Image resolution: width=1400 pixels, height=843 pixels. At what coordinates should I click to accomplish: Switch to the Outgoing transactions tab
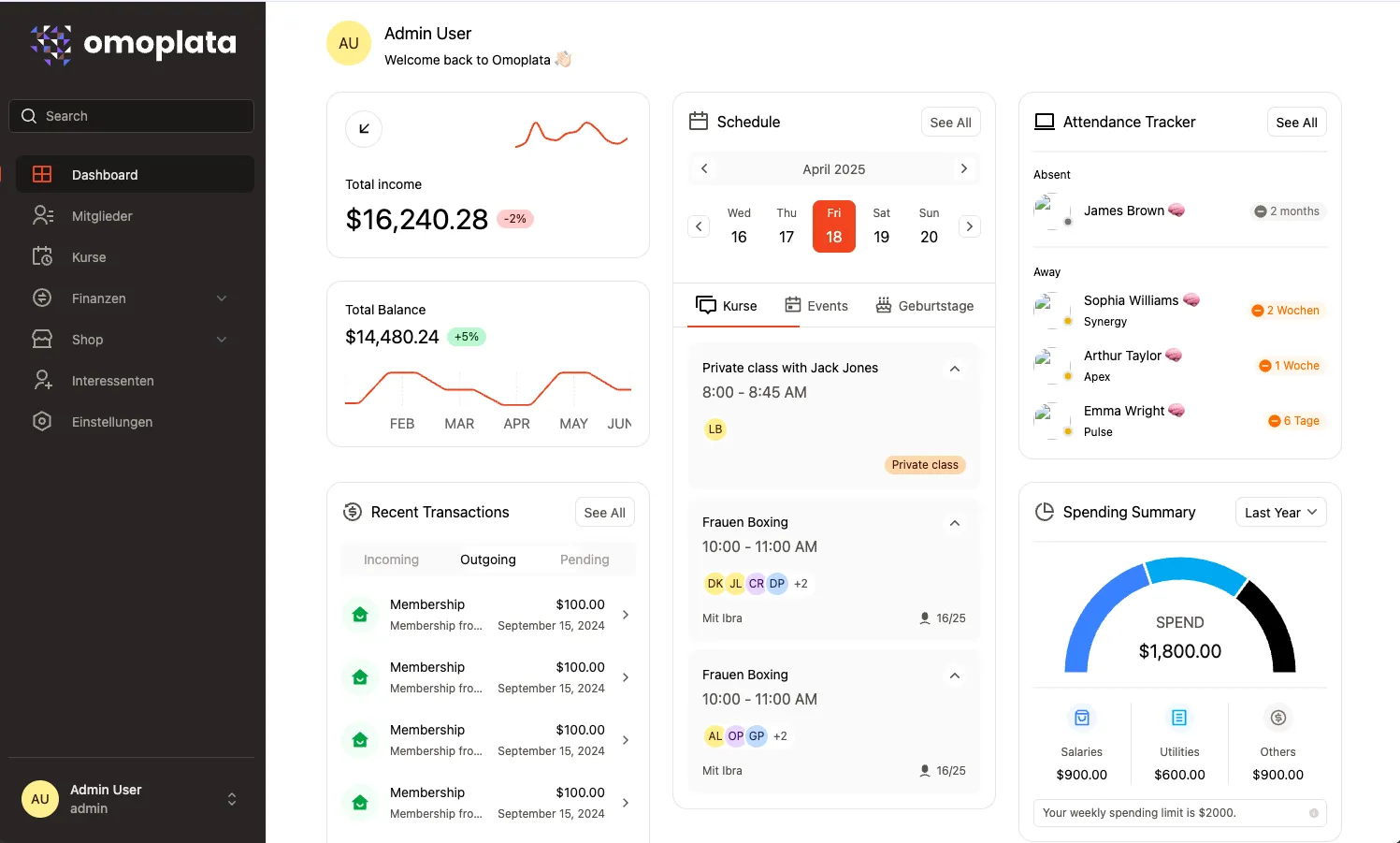click(487, 559)
